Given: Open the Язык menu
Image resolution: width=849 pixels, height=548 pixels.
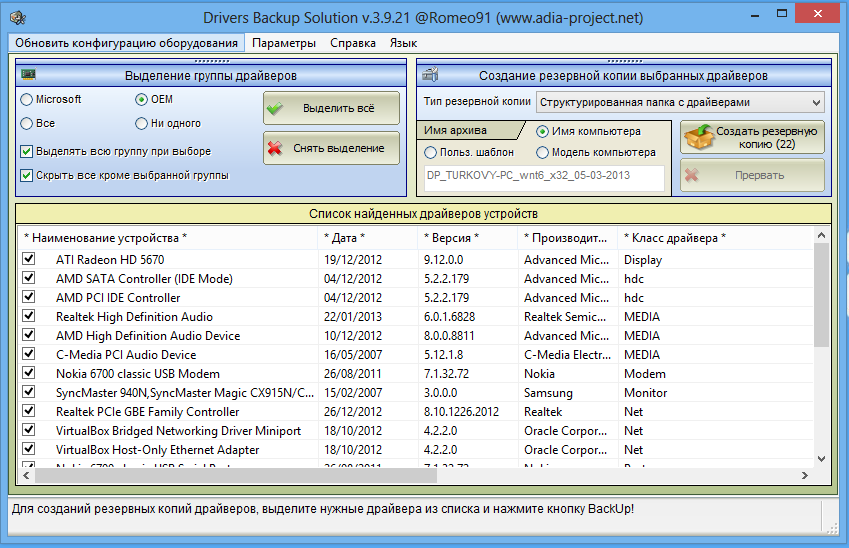Looking at the screenshot, I should pos(403,43).
